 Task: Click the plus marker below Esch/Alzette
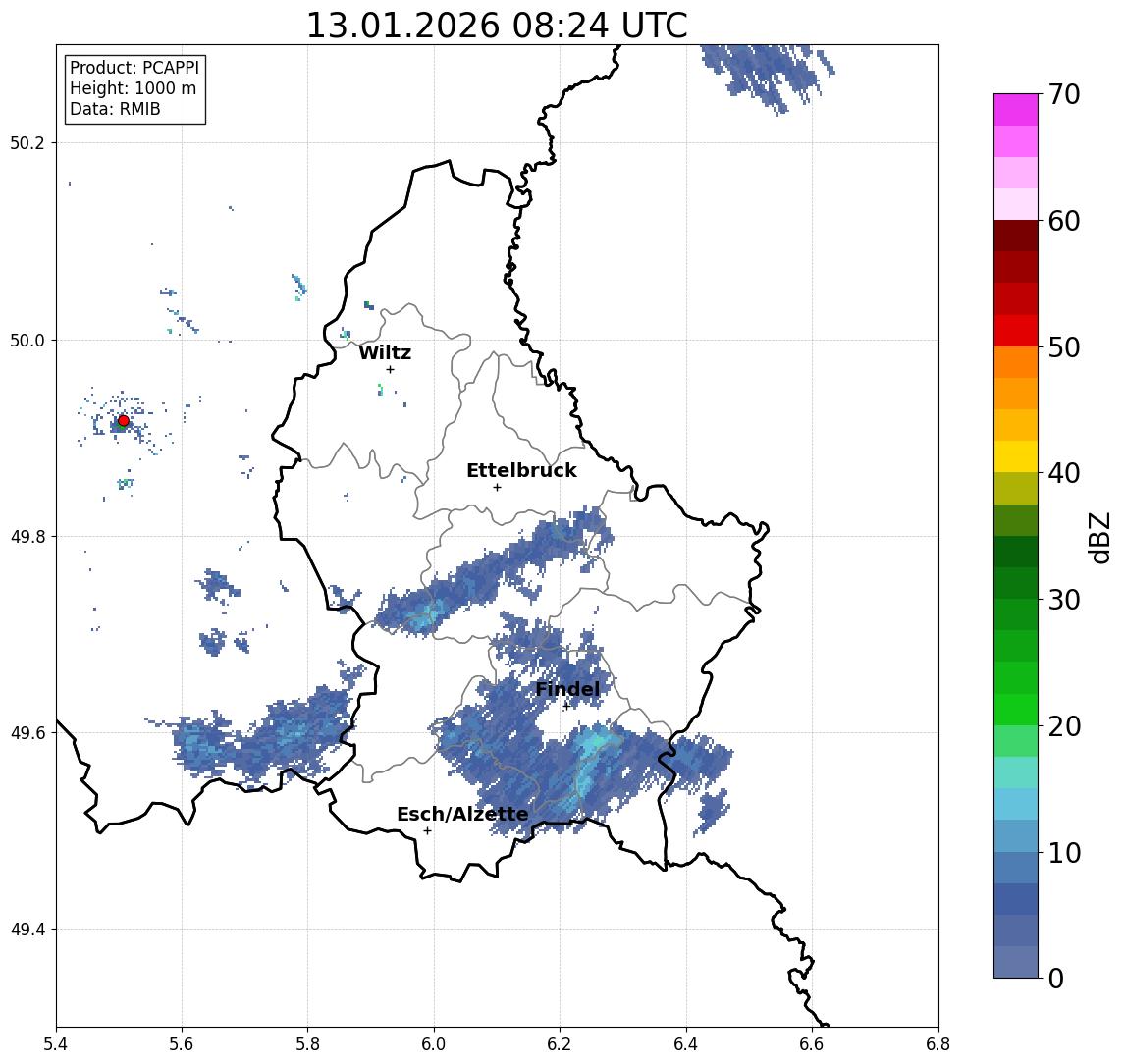(427, 831)
